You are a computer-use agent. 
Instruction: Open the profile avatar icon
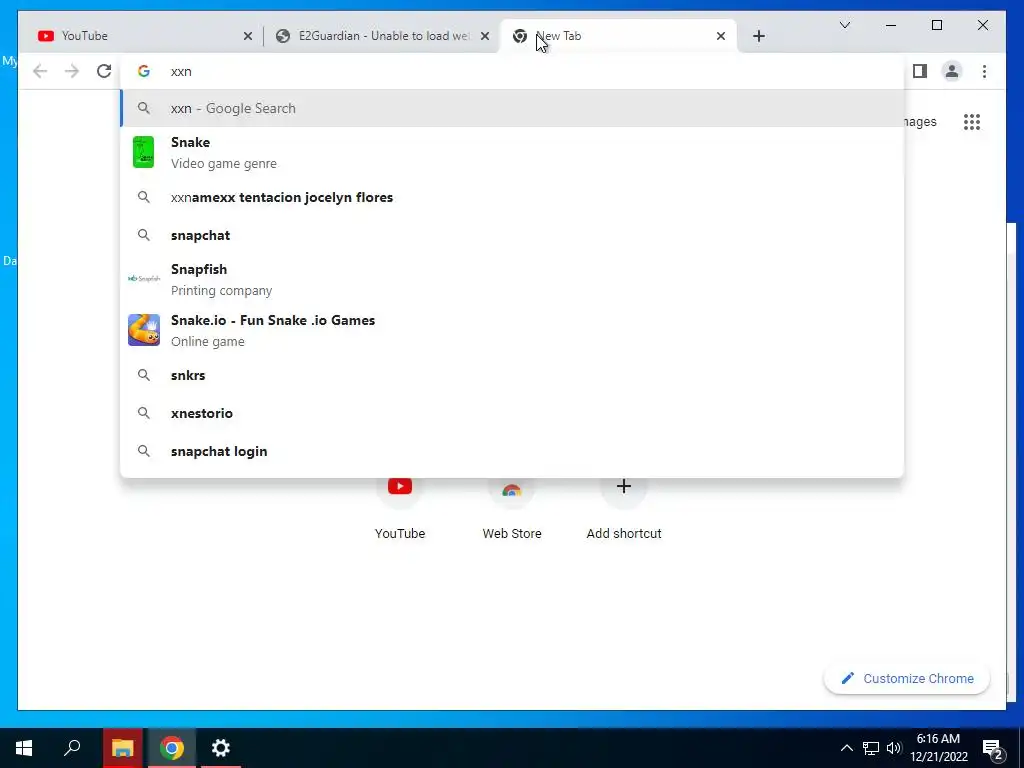click(x=952, y=71)
